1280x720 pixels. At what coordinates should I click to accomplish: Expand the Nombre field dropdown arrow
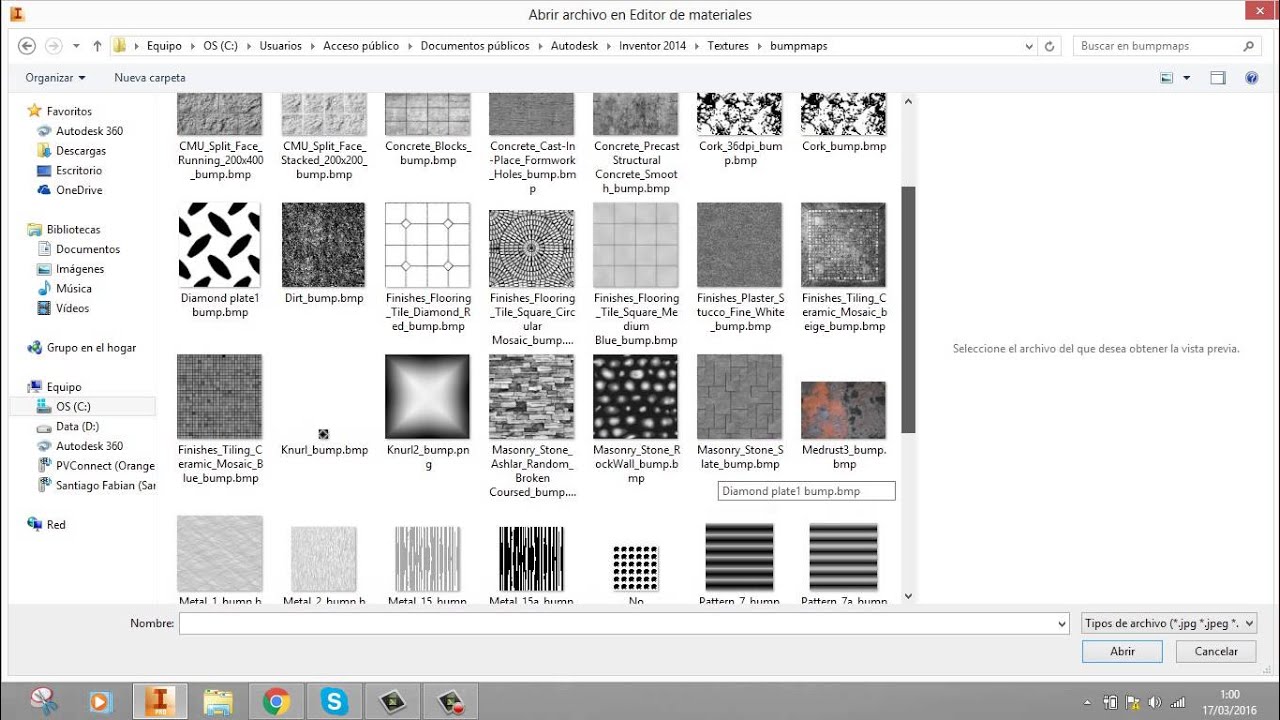coord(1061,623)
